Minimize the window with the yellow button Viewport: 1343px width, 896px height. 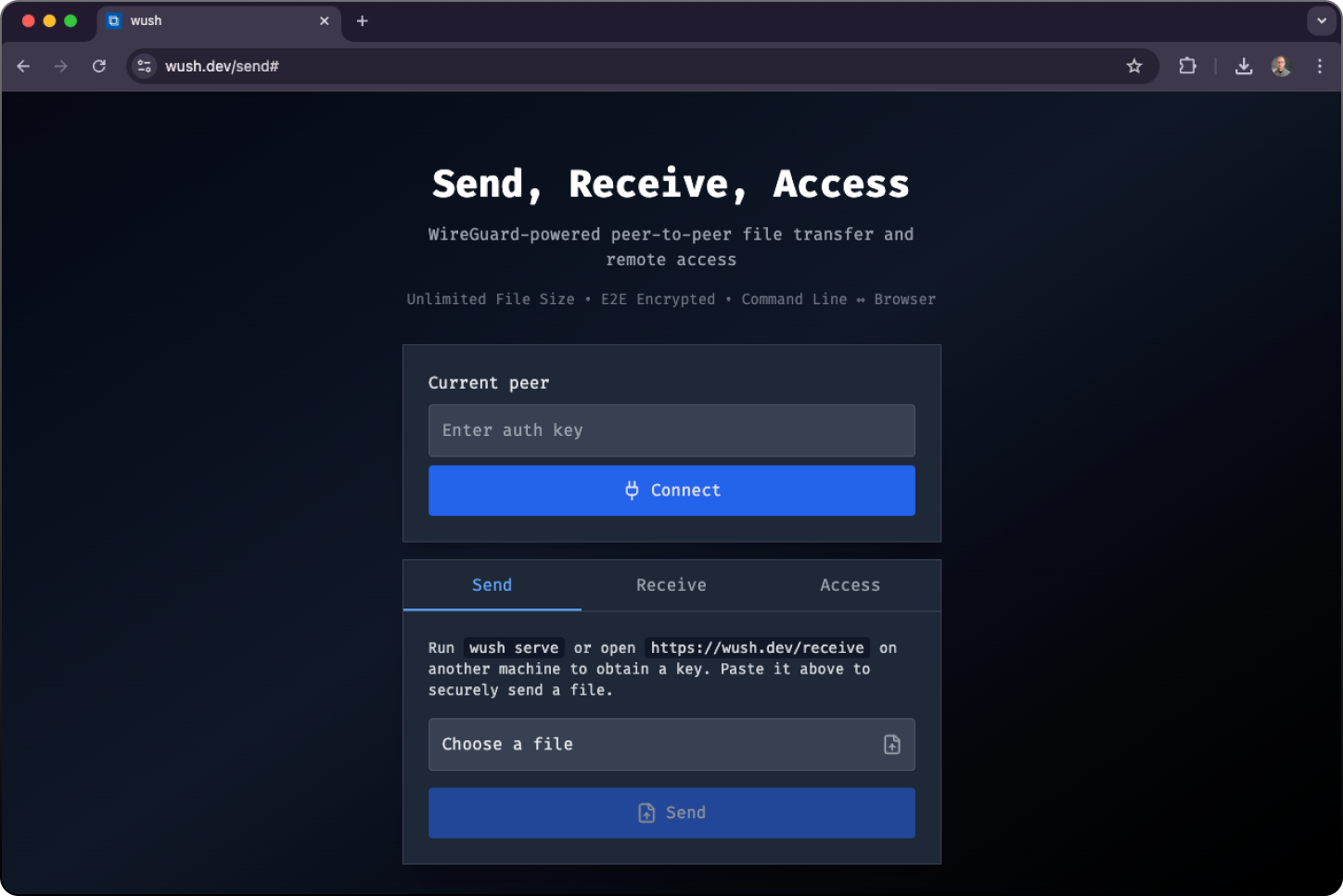49,20
